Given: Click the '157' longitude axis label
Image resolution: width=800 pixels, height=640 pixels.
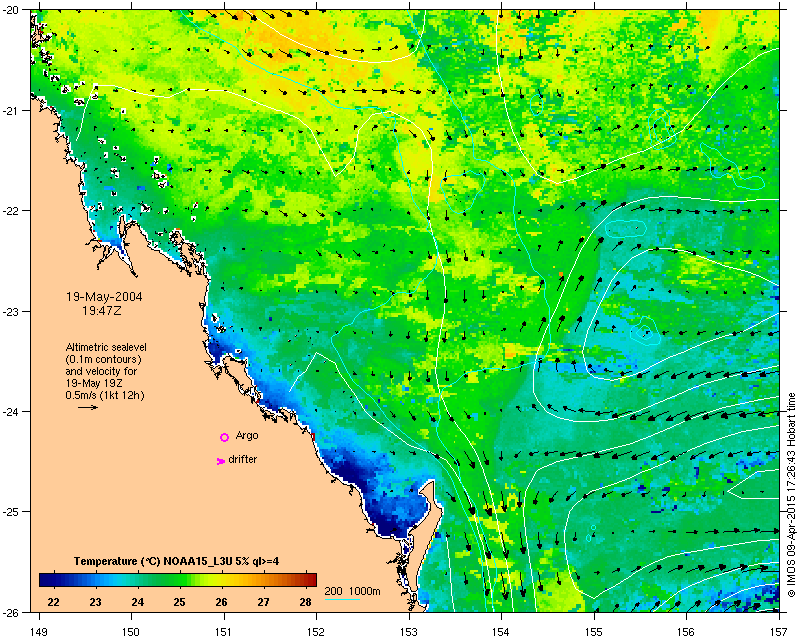Looking at the screenshot, I should point(779,632).
